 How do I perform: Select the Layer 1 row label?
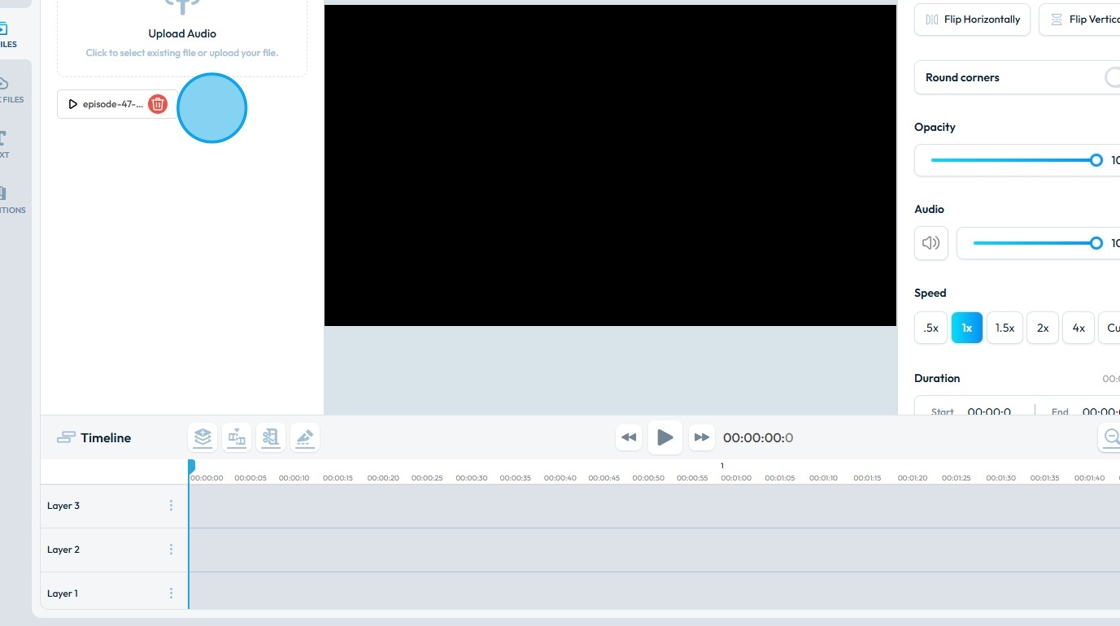[63, 593]
